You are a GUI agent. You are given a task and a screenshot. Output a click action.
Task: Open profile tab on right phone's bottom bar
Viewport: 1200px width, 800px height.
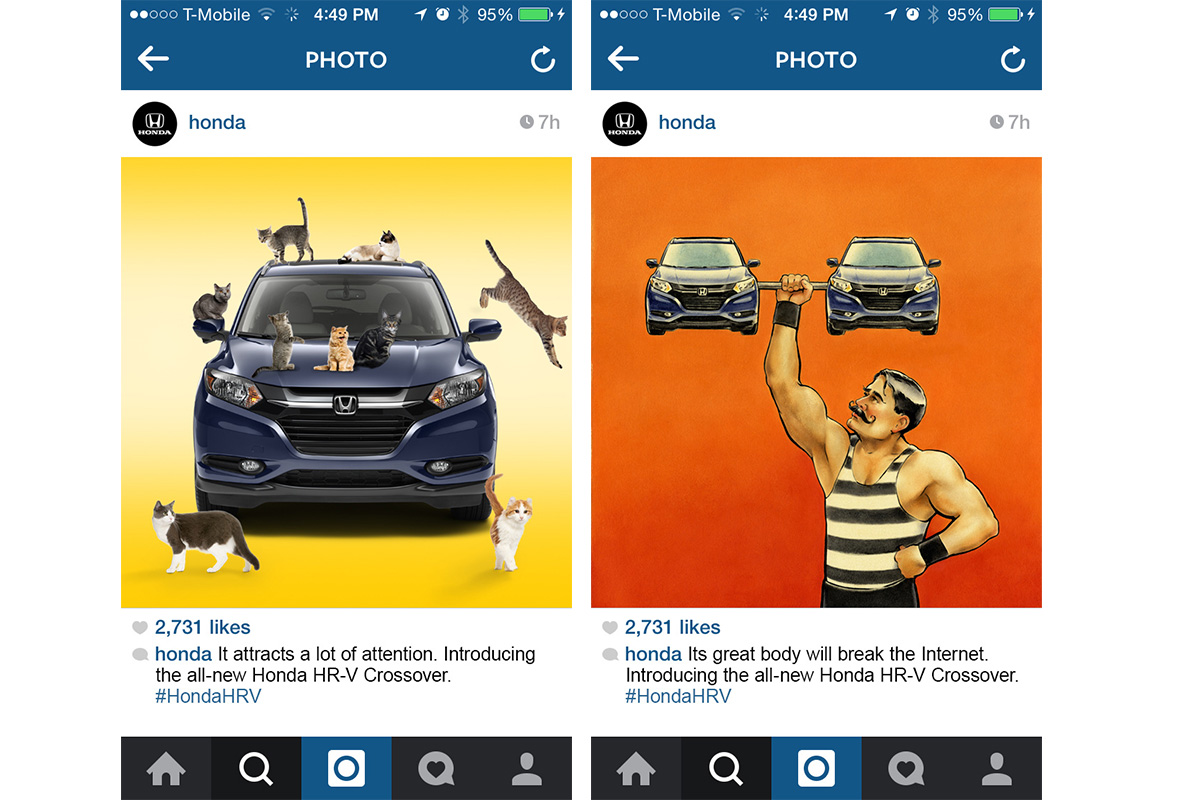[996, 768]
